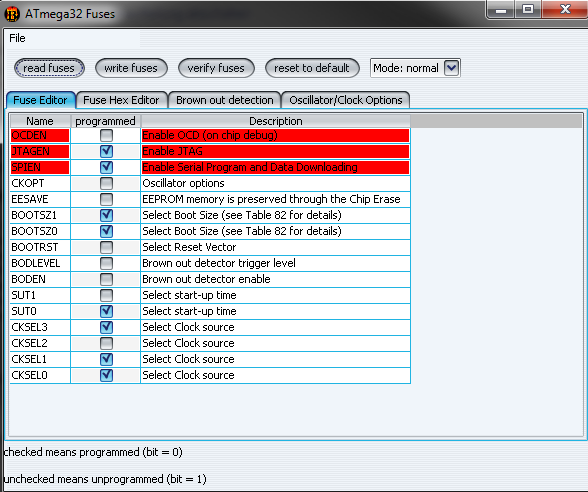588x492 pixels.
Task: Click the Description column header
Action: click(x=276, y=121)
